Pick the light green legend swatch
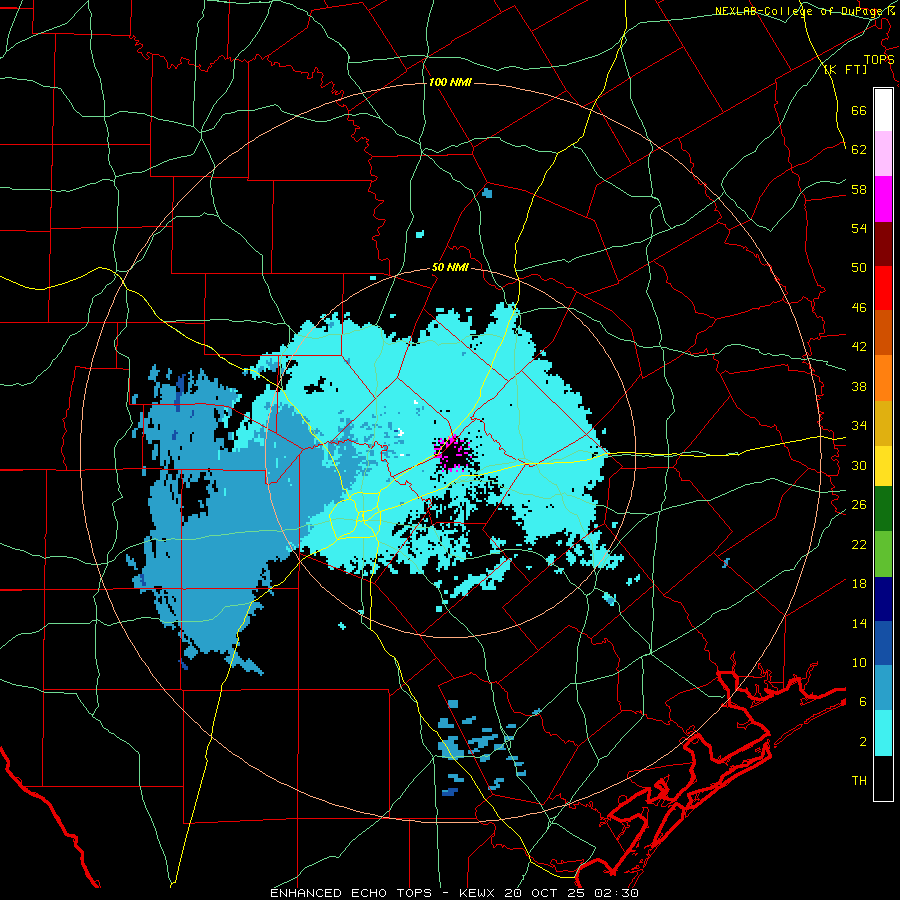The width and height of the screenshot is (900, 900). 883,554
